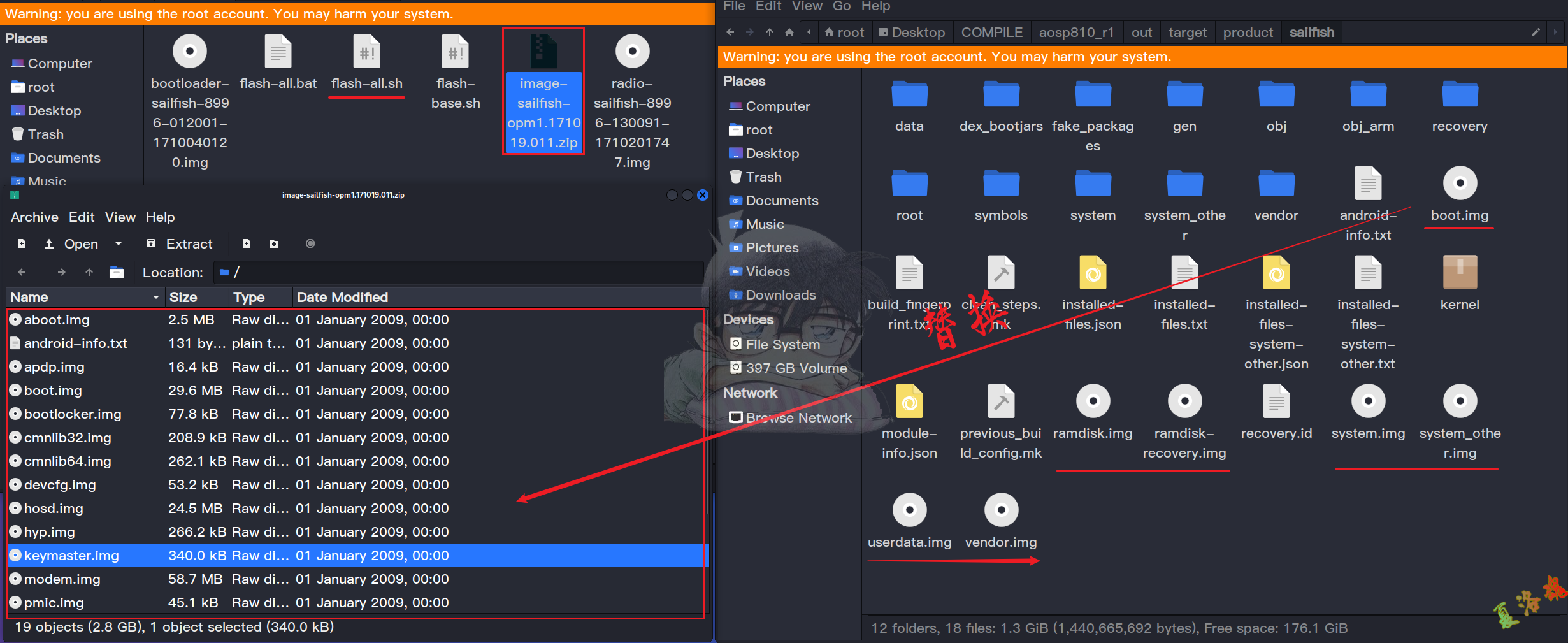Image resolution: width=1568 pixels, height=643 pixels.
Task: Toggle sort order on Name column header
Action: click(84, 298)
